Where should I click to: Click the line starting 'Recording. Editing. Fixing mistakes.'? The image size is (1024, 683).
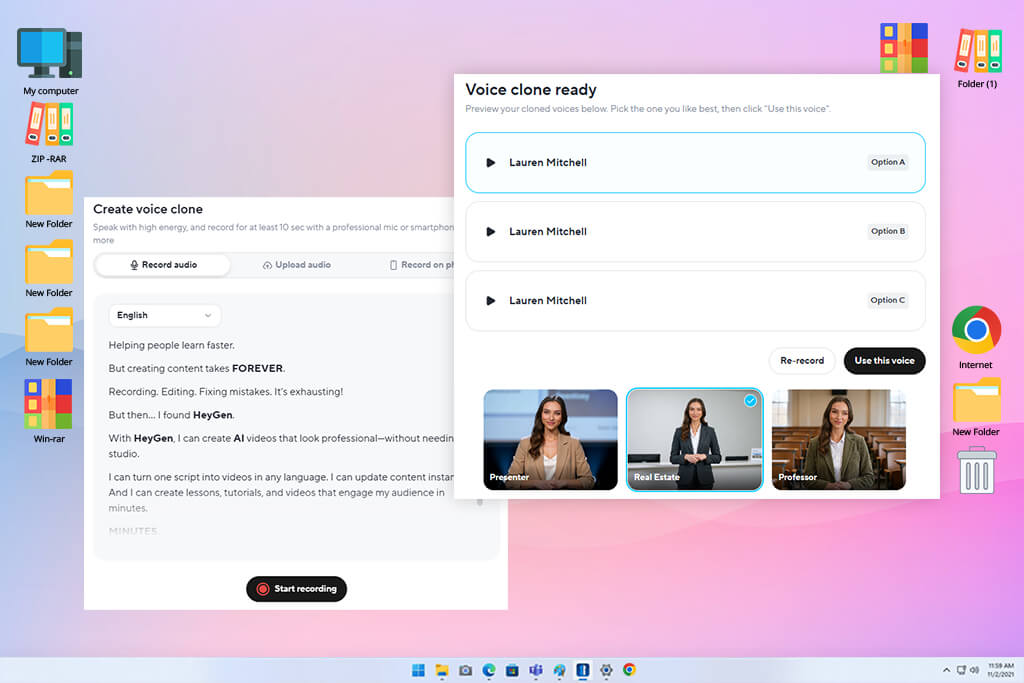225,392
